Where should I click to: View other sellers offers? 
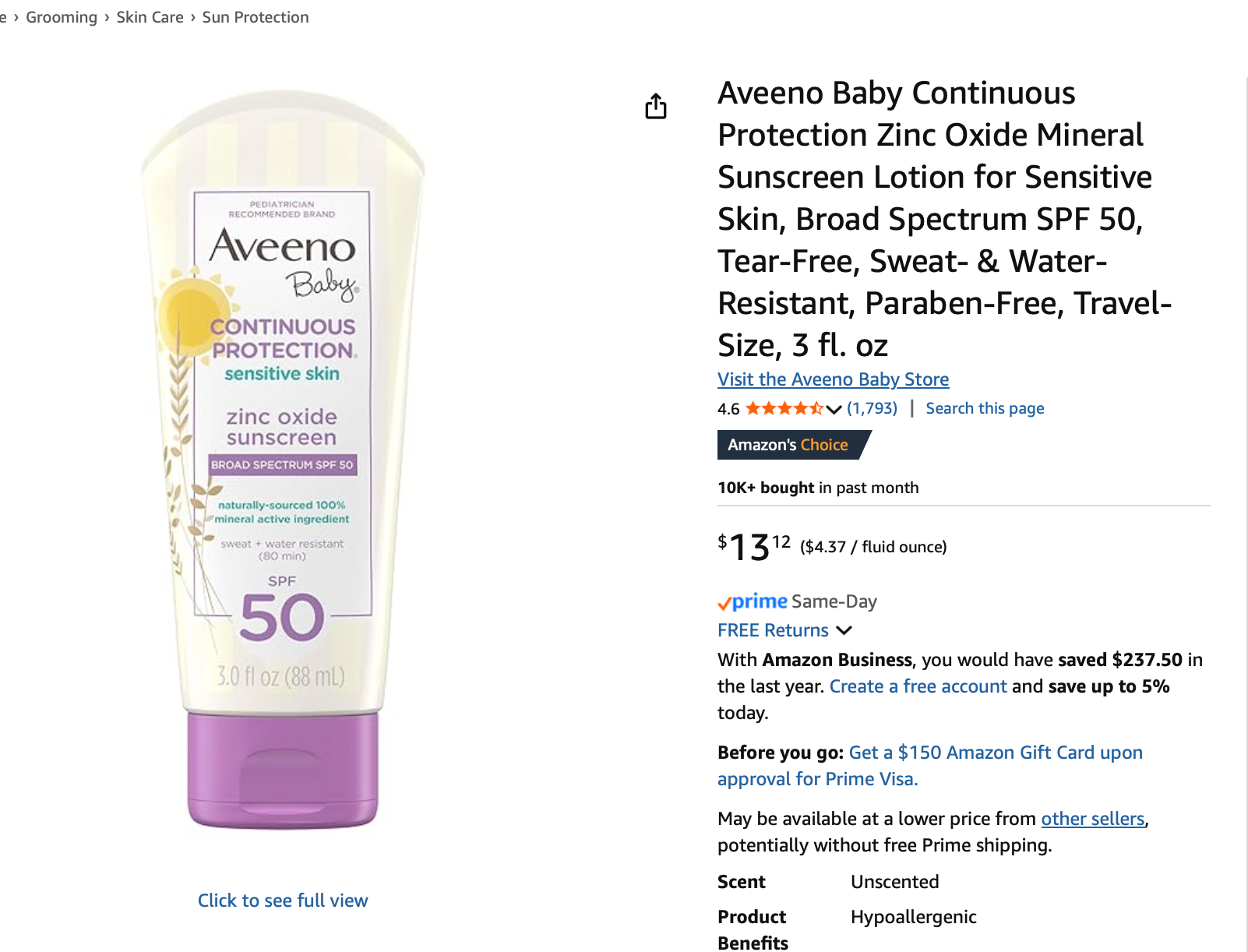(1092, 819)
